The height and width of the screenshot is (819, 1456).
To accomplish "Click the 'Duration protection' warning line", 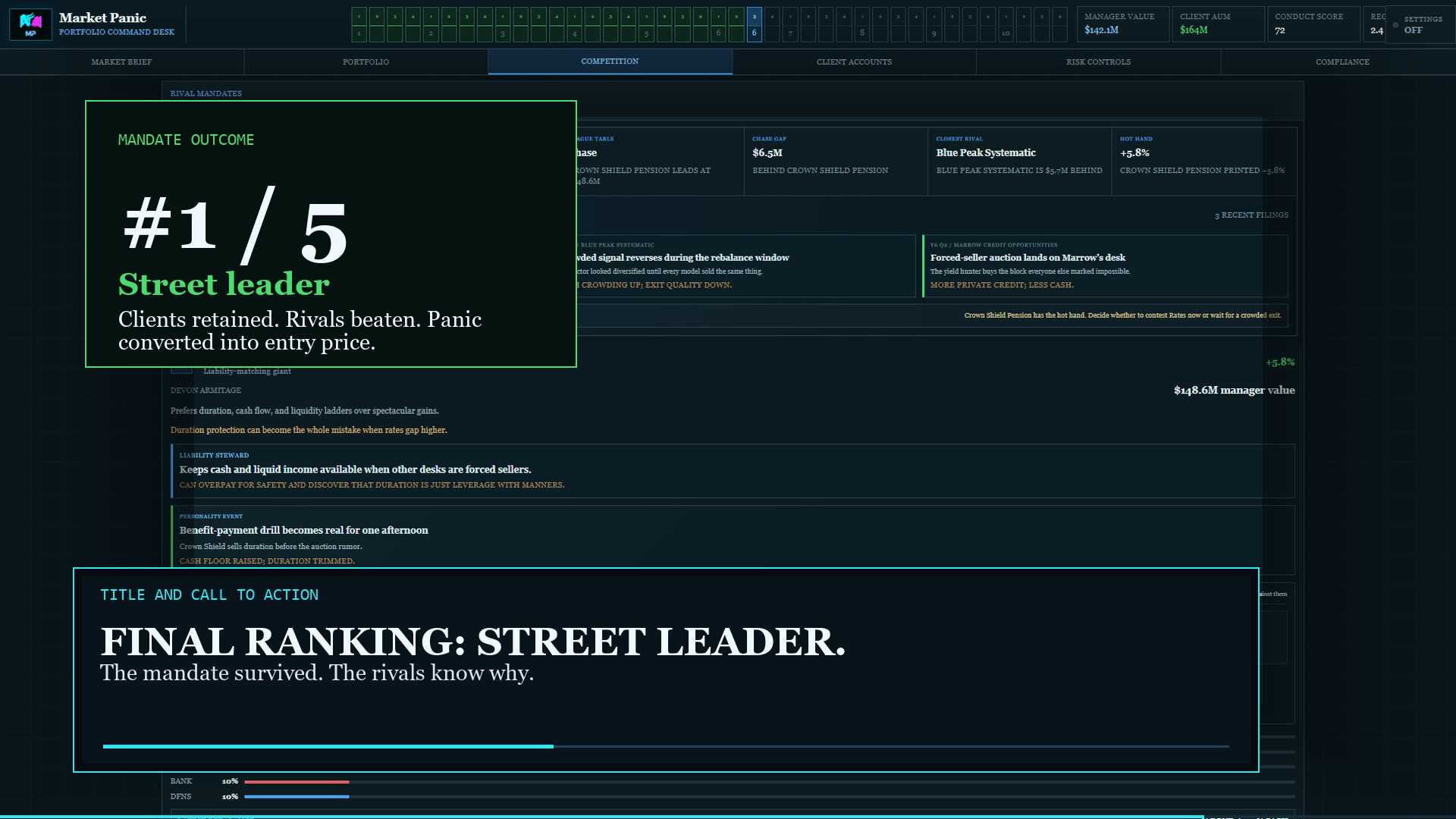I will [x=309, y=430].
